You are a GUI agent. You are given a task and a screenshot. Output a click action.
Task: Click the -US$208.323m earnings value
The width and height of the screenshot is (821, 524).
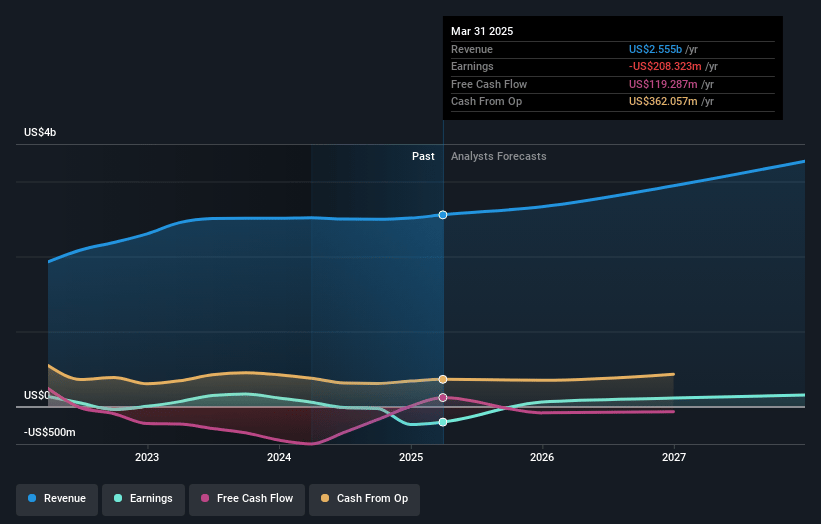[x=665, y=66]
